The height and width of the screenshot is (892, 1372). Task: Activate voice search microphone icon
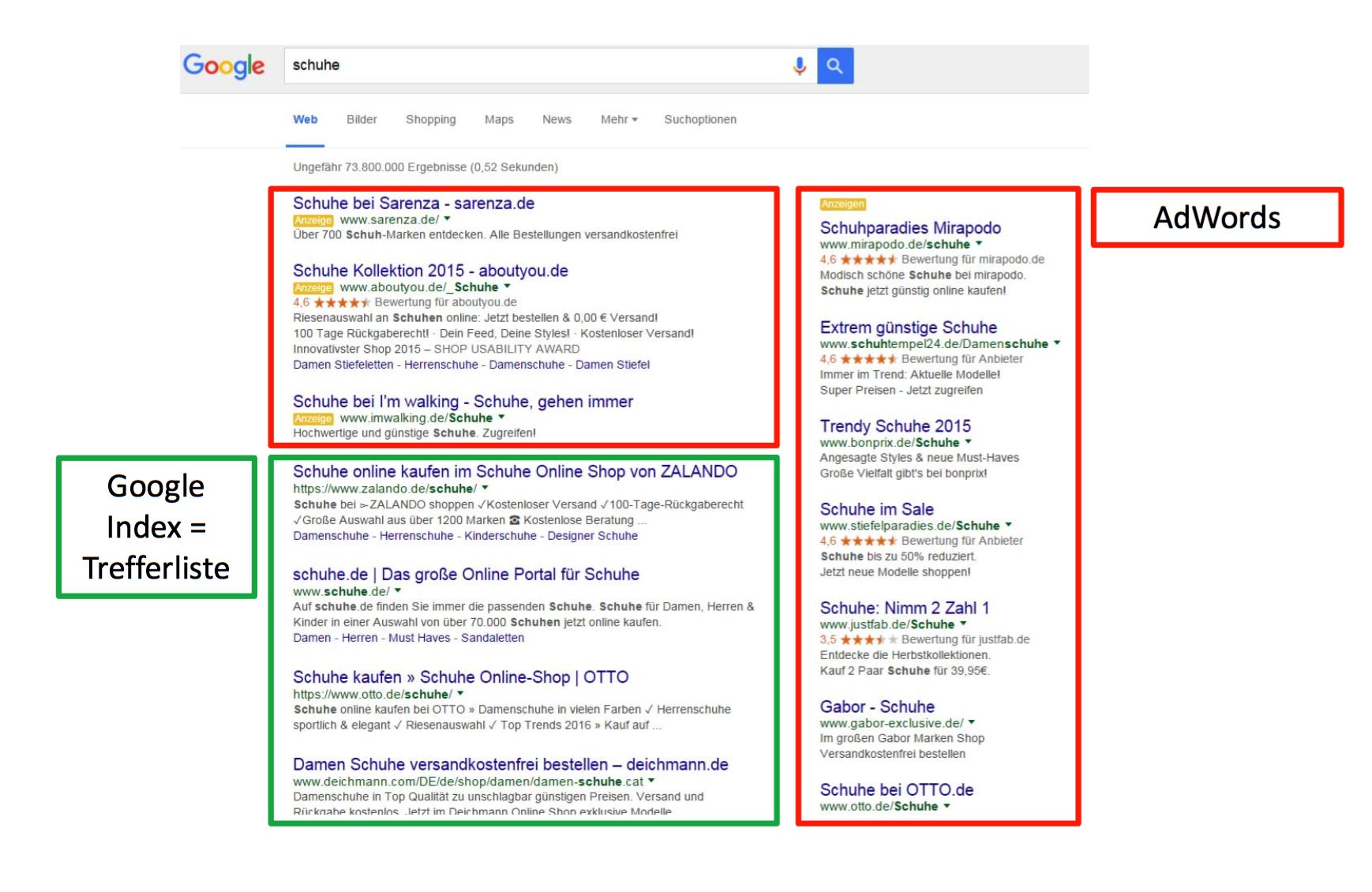[x=800, y=66]
